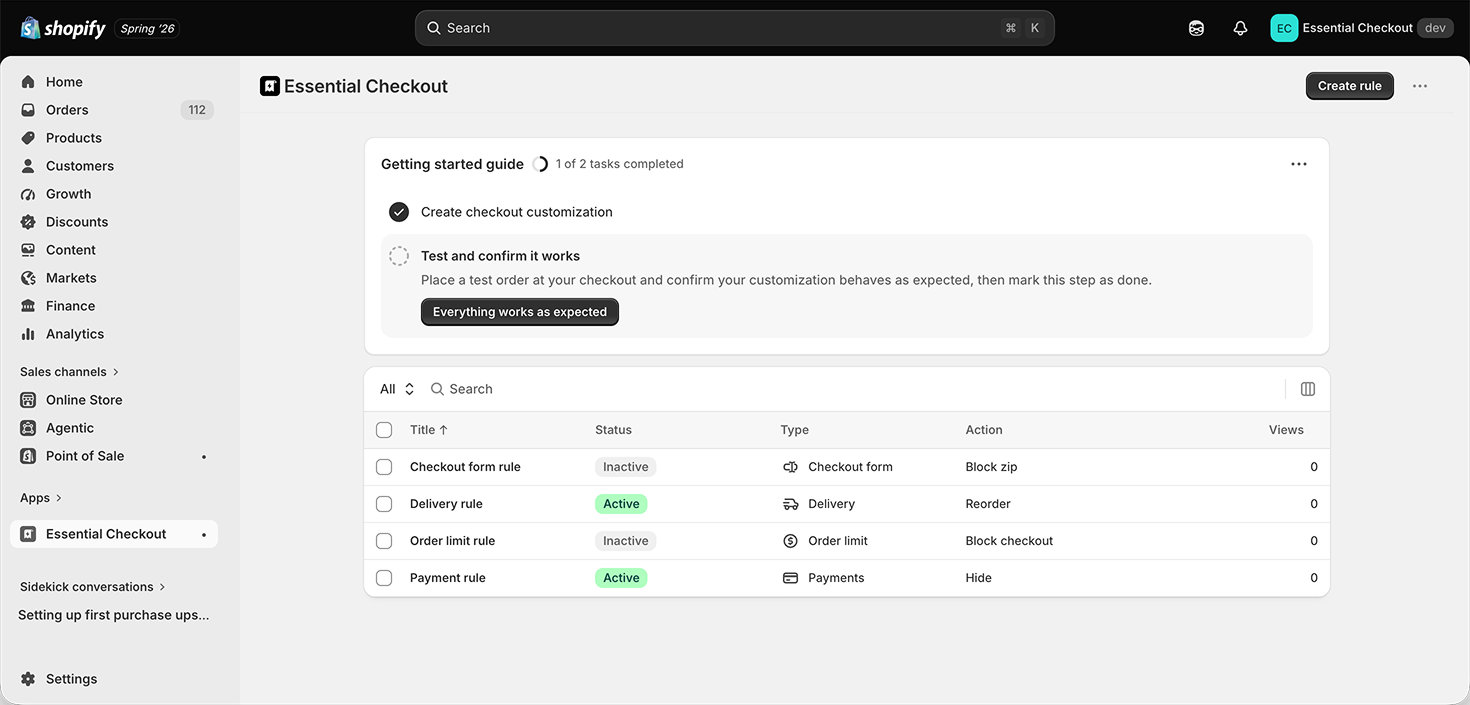
Task: Click the Shopify logo
Action: pos(62,28)
